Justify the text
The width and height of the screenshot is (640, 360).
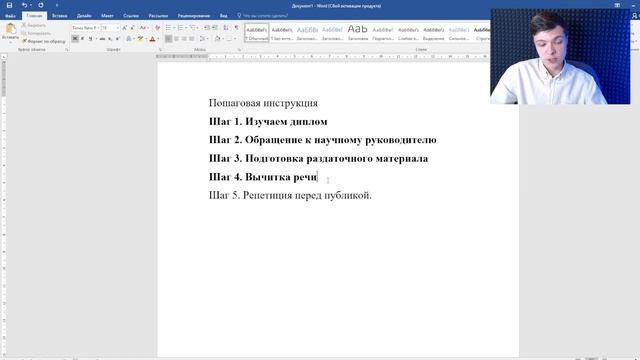tap(192, 39)
